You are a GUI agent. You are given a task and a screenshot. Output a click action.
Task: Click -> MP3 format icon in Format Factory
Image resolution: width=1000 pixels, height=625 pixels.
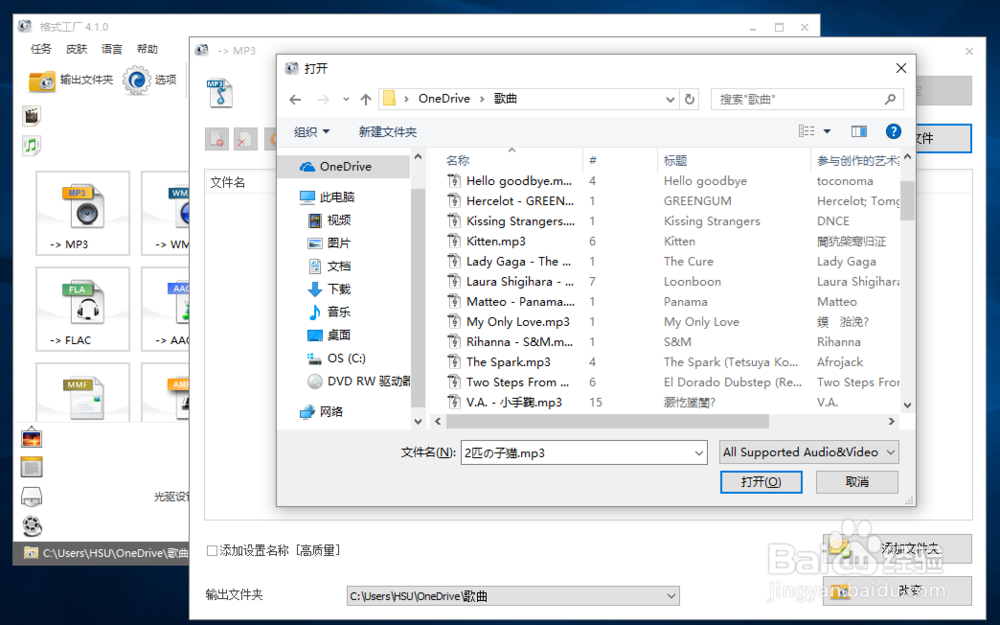tap(83, 213)
